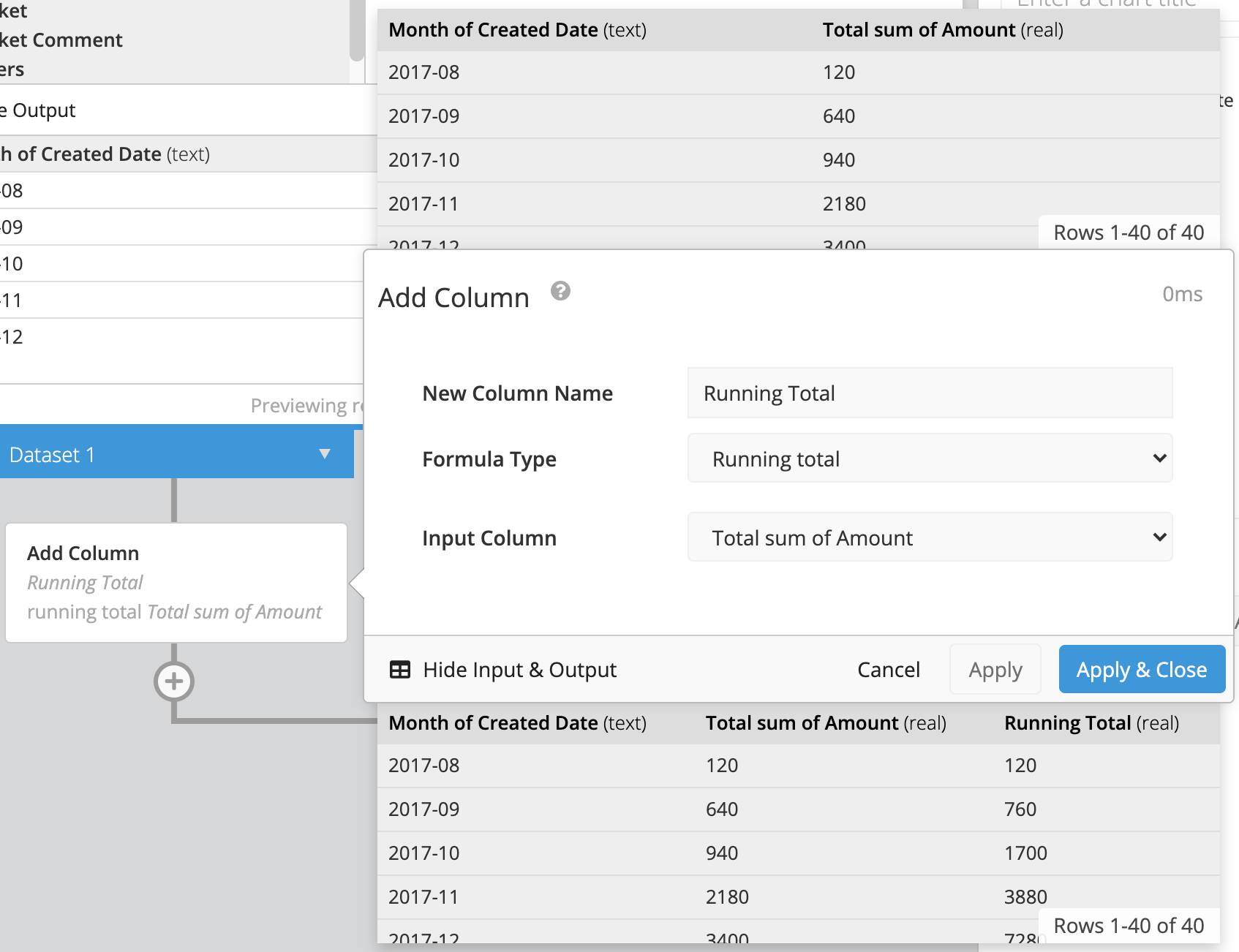Open the Dataset 1 dropdown arrow
The height and width of the screenshot is (952, 1239).
325,454
